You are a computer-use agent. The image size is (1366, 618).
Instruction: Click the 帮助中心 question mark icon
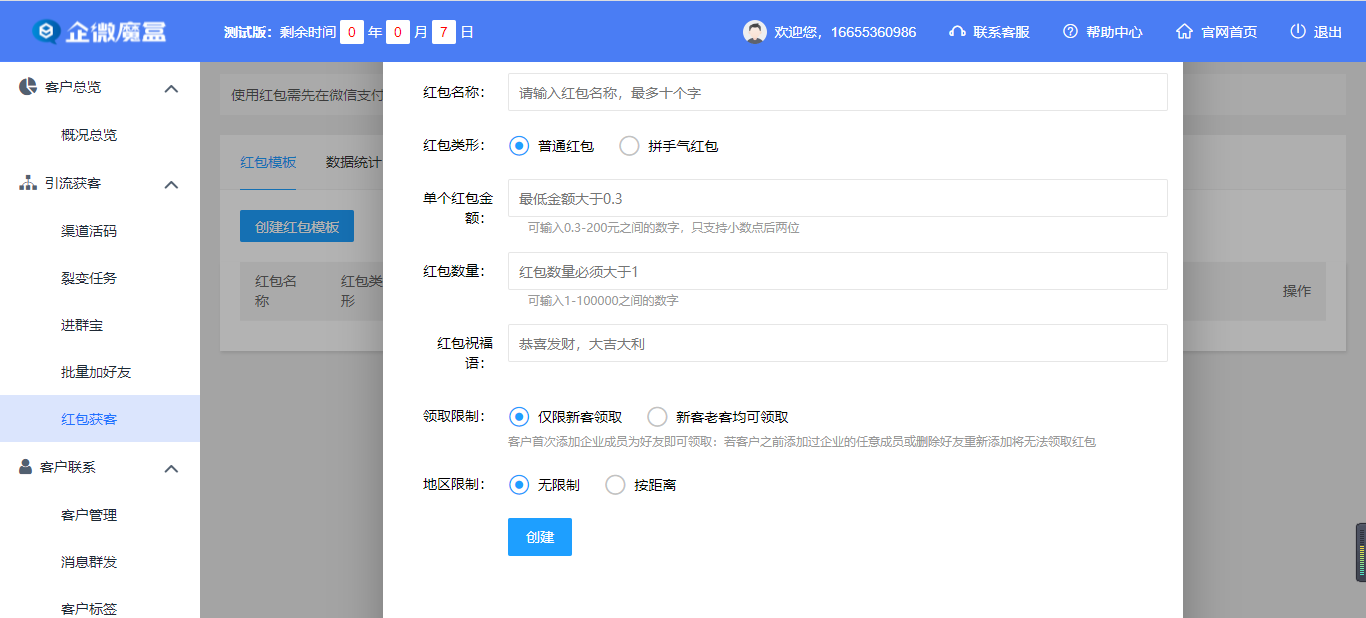tap(1070, 32)
